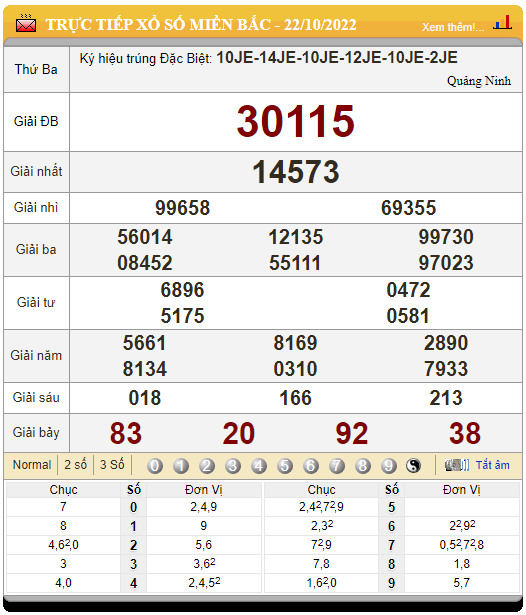Select digit ball 7 filter
This screenshot has width=526, height=615.
337,466
